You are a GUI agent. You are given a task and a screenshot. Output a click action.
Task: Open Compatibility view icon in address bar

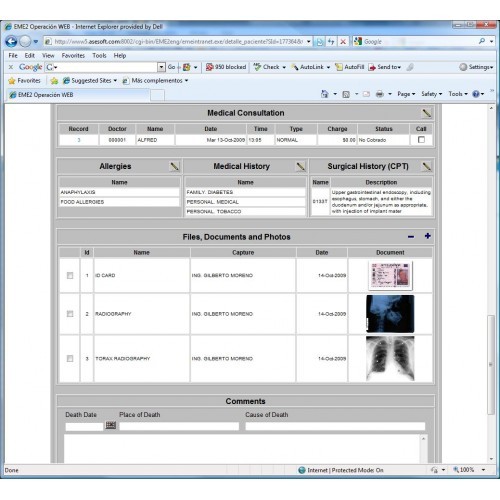click(320, 42)
